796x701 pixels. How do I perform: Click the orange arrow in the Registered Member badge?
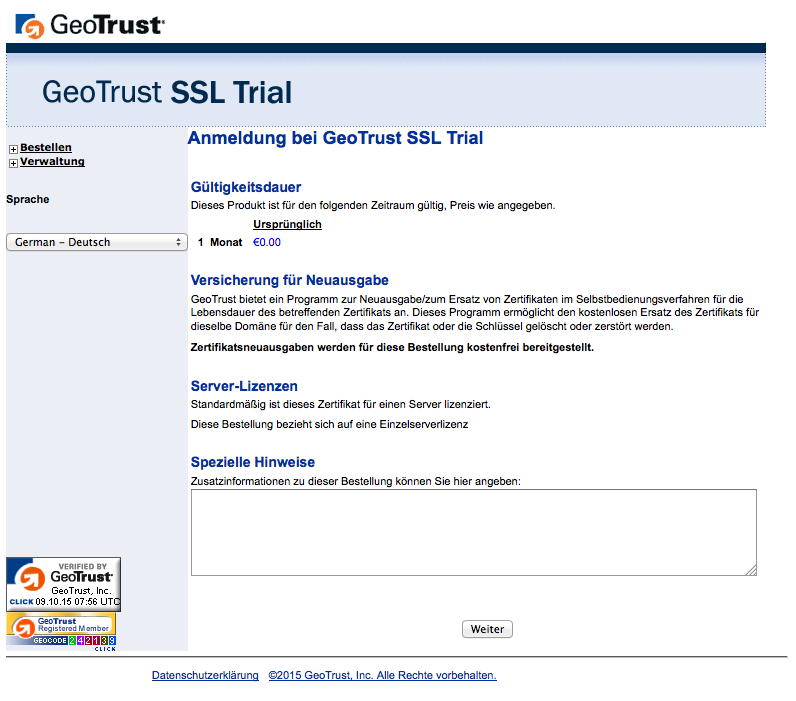coord(24,628)
